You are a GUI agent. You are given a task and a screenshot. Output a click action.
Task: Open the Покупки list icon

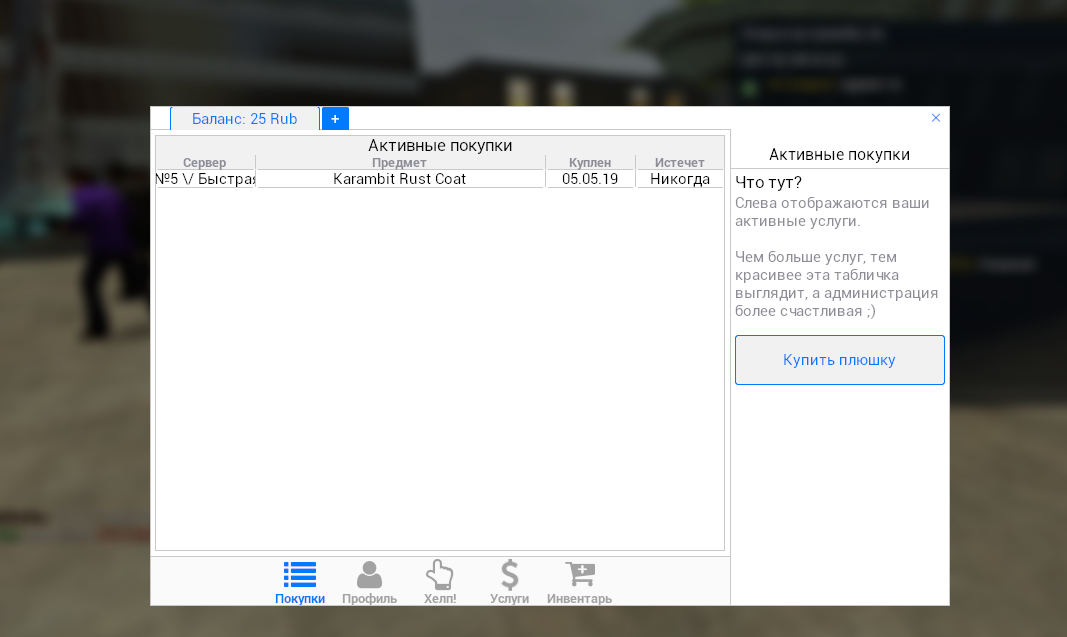point(300,575)
